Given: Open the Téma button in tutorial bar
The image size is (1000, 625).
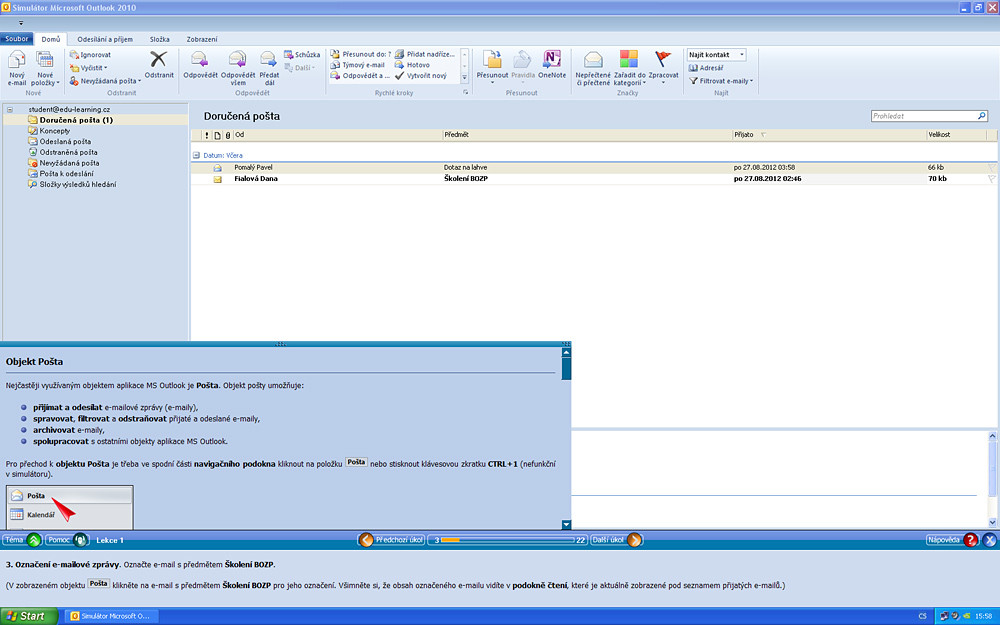Looking at the screenshot, I should (21, 540).
